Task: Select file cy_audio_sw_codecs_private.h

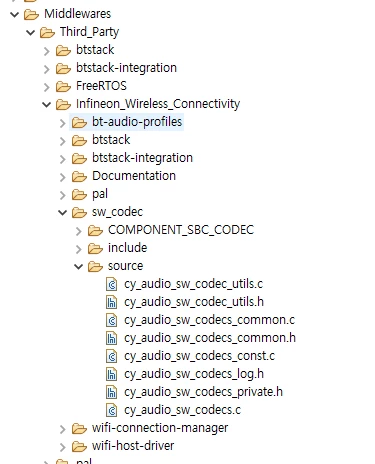Action: [x=203, y=392]
